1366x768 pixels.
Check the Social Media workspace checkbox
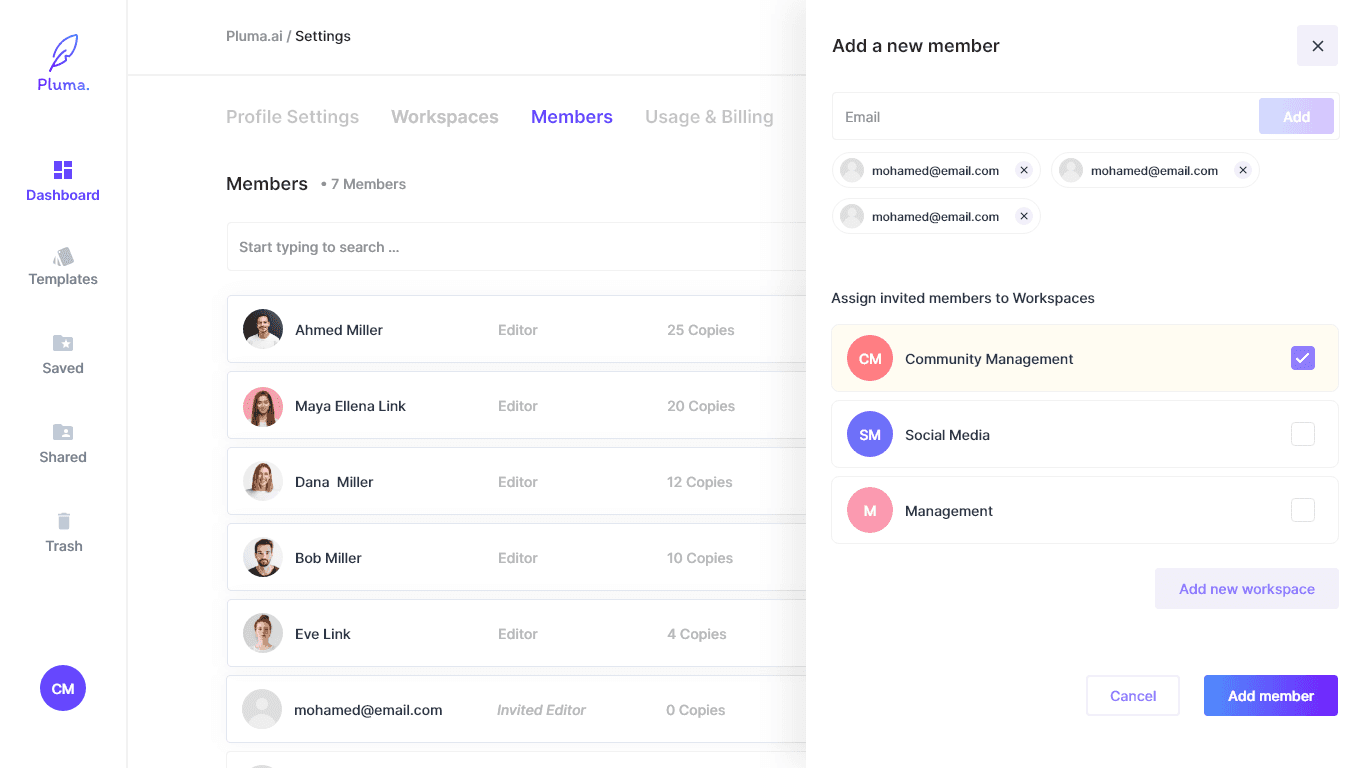point(1302,434)
